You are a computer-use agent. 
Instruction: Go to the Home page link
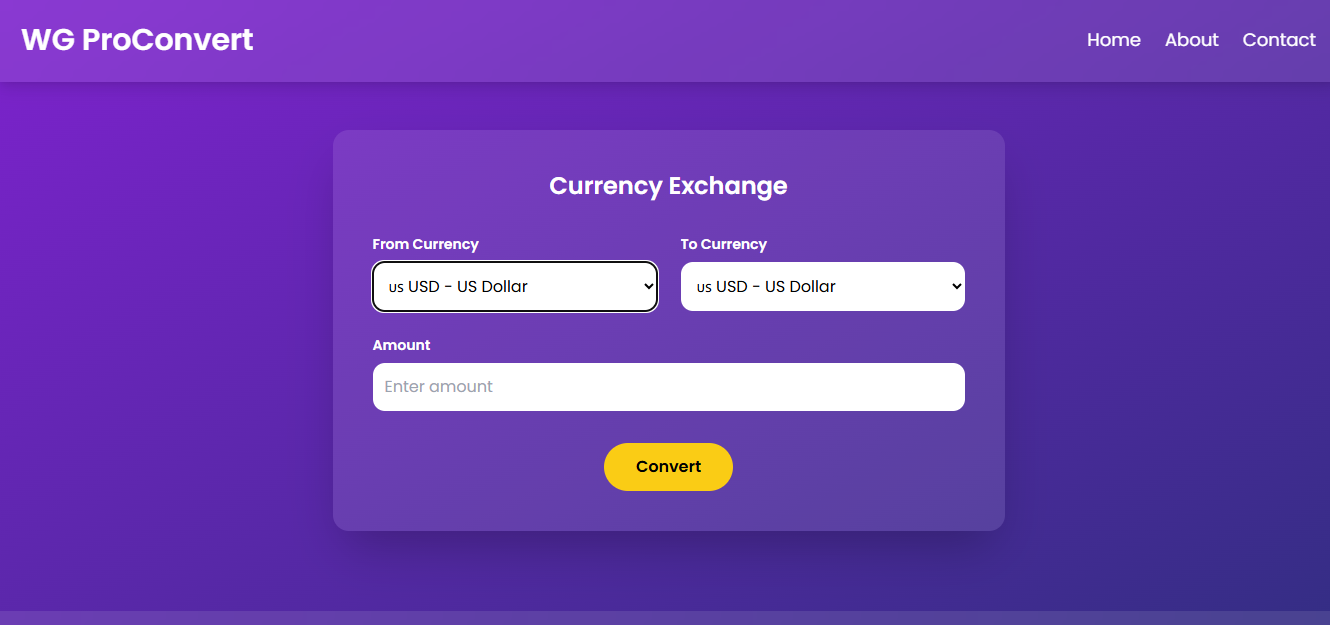click(1114, 40)
